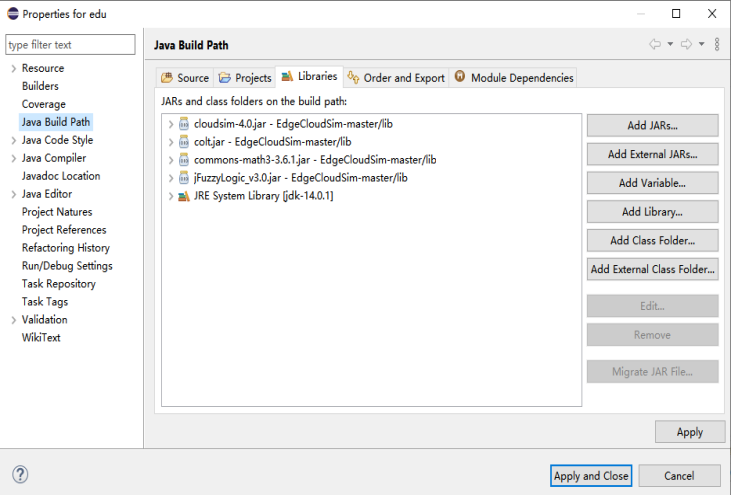The image size is (732, 496).
Task: Click the forward navigation arrow icon
Action: pyautogui.click(x=686, y=44)
